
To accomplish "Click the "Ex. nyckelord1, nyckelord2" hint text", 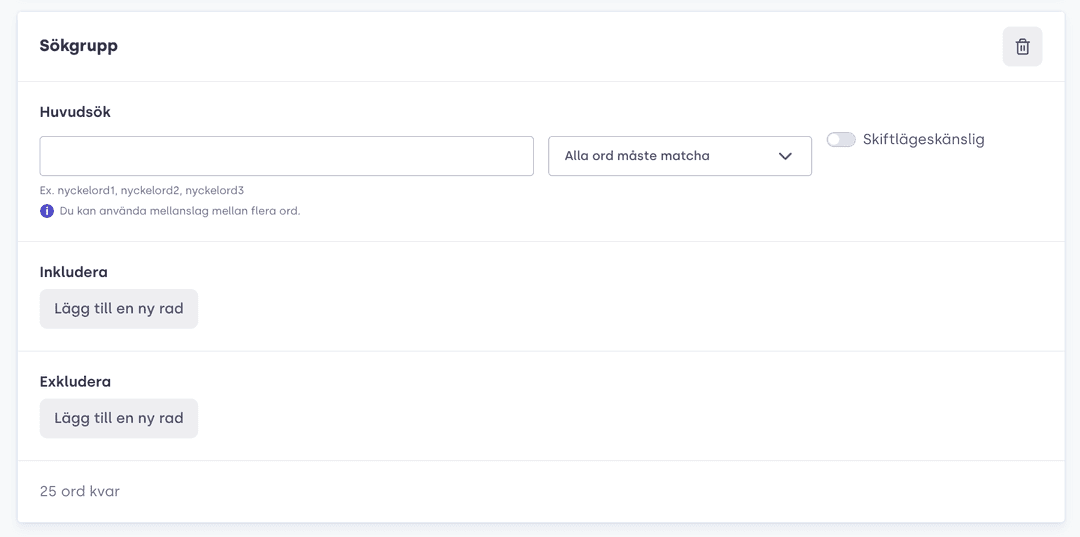I will click(x=142, y=190).
